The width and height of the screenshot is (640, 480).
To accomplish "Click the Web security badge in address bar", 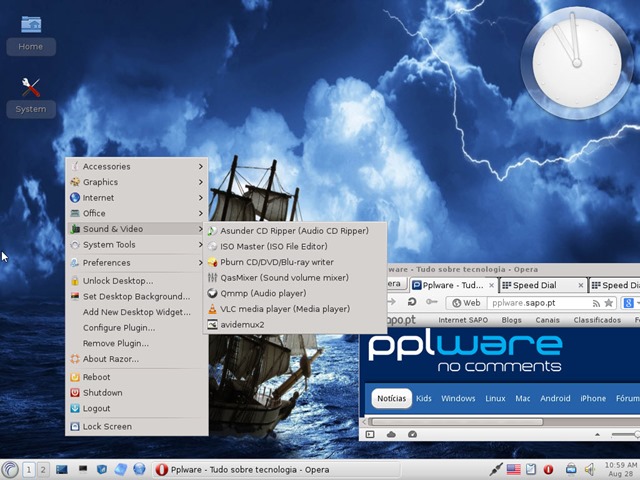I will pyautogui.click(x=466, y=303).
